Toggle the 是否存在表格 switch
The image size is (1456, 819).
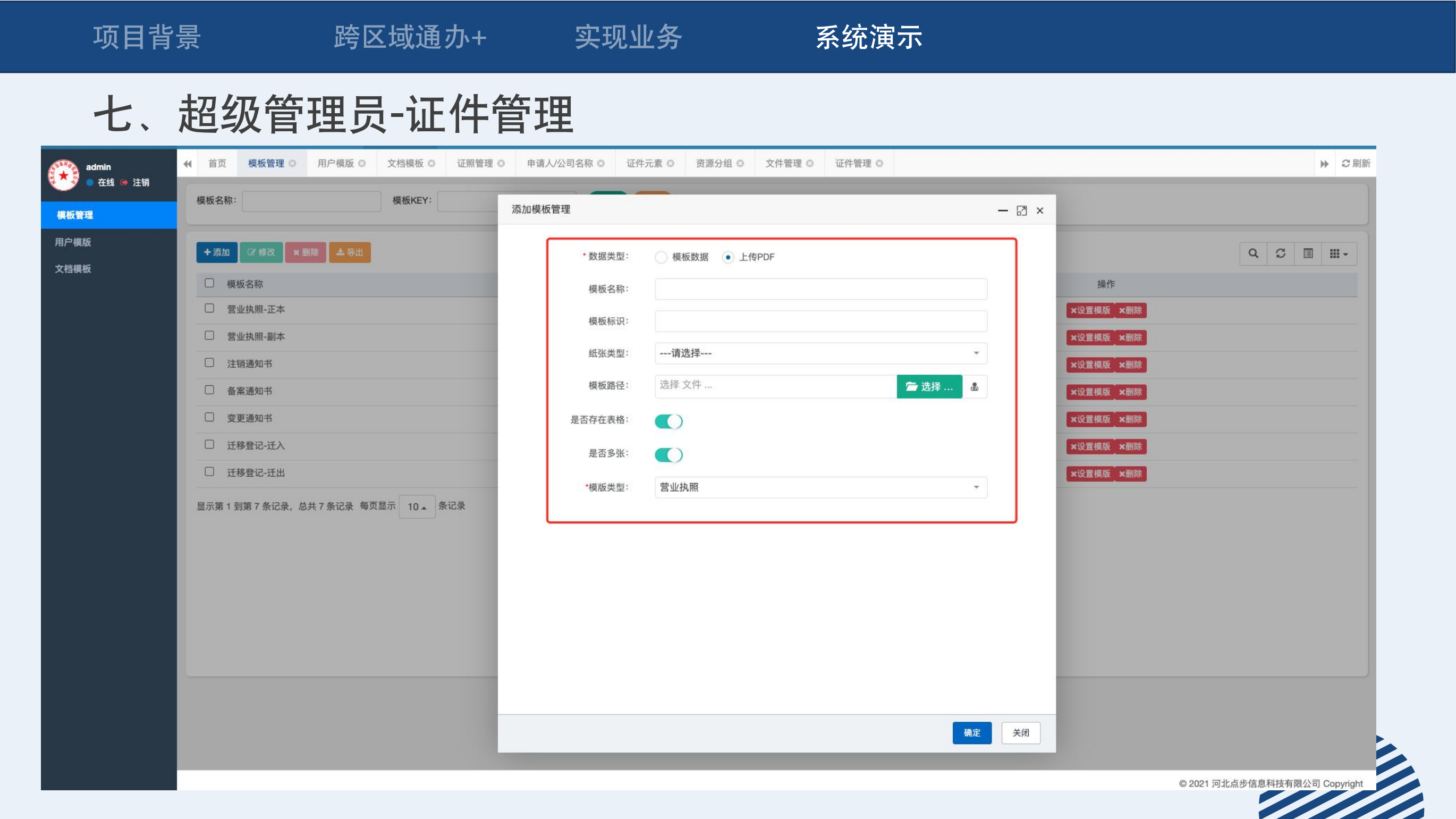[668, 421]
